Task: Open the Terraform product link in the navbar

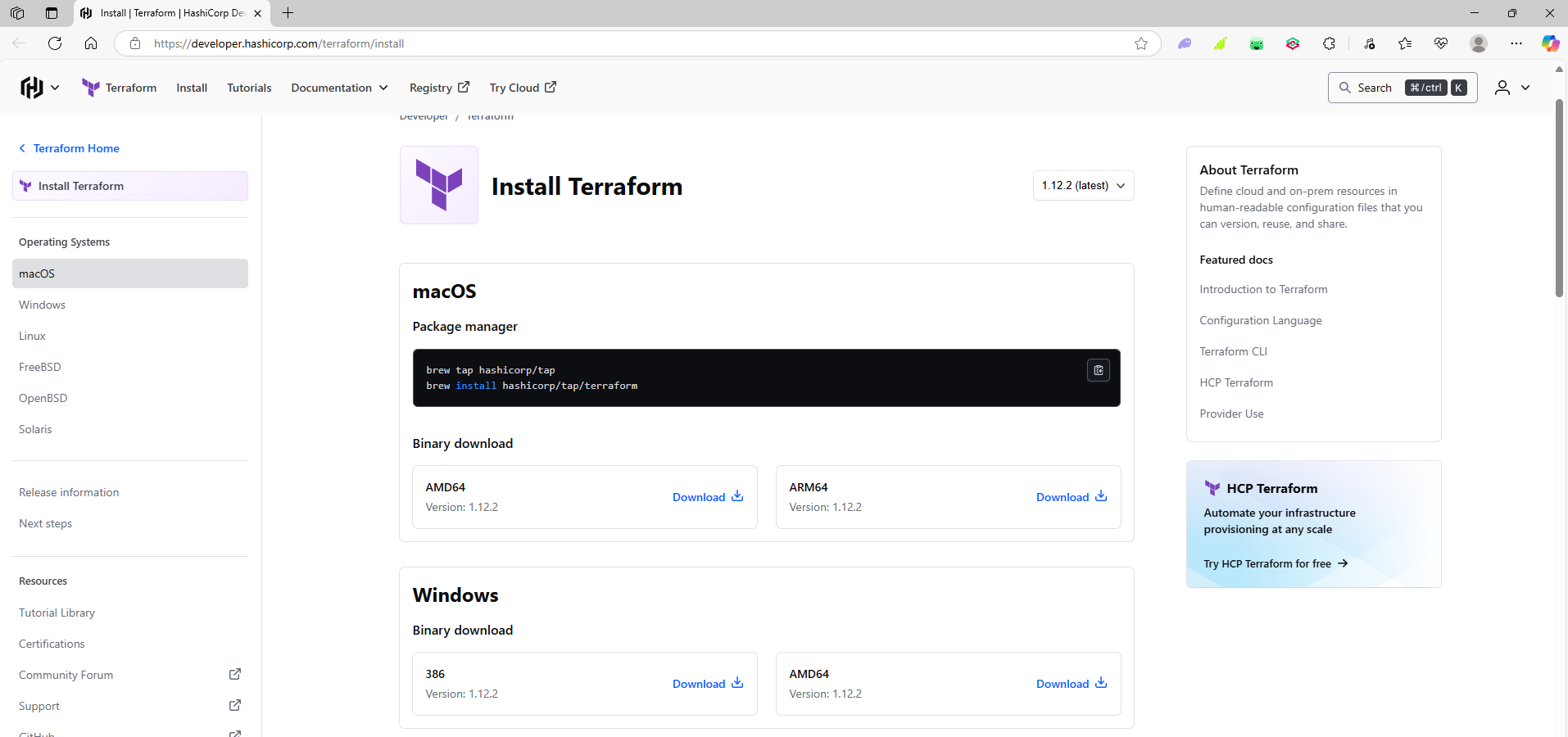Action: point(120,88)
